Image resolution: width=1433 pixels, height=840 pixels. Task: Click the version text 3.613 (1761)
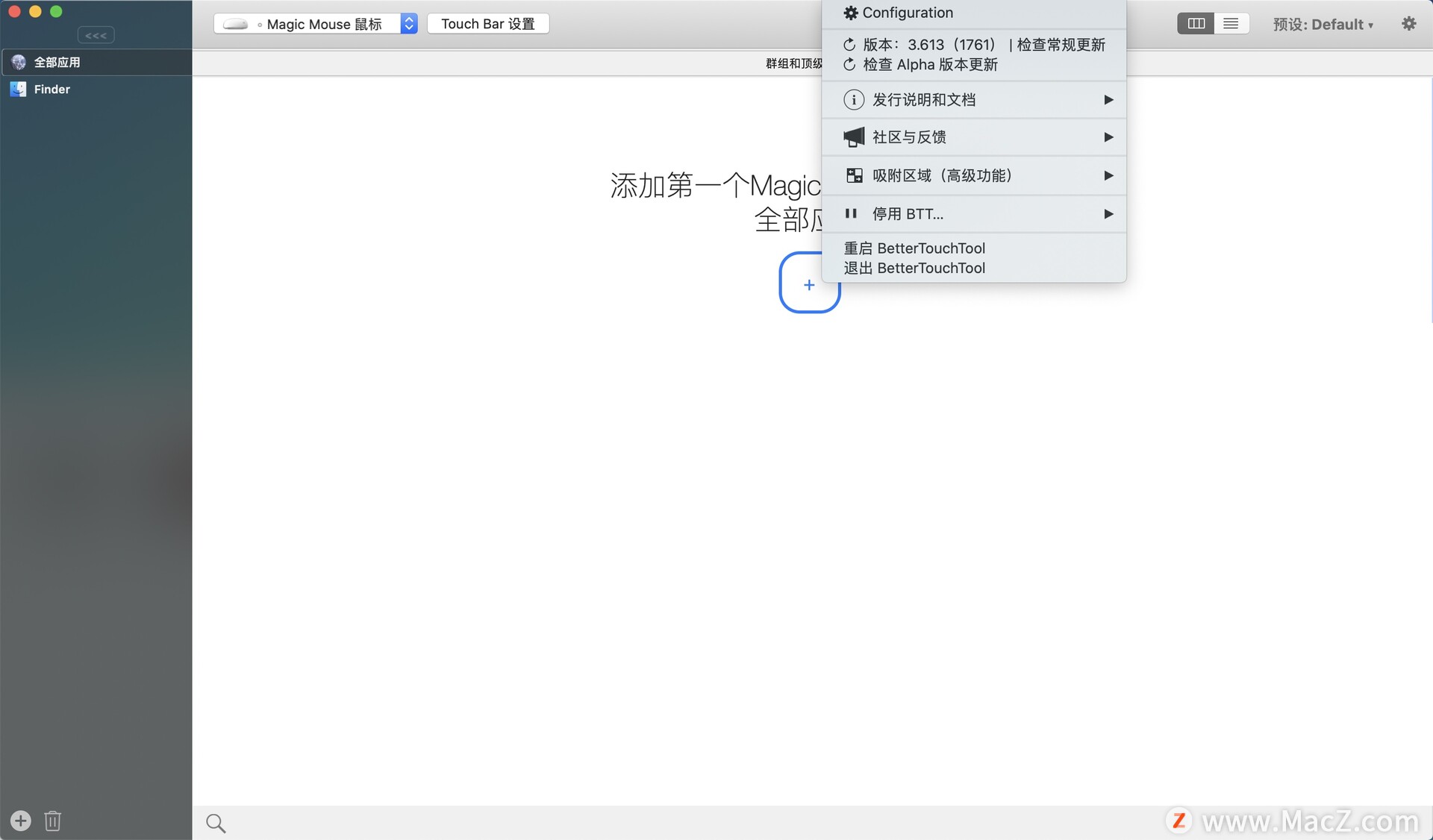tap(951, 45)
